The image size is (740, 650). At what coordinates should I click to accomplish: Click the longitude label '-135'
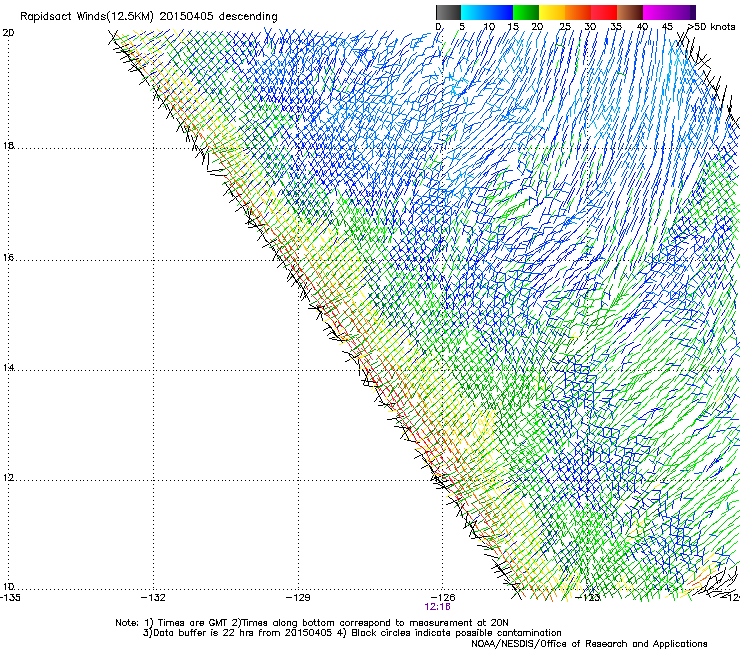tap(9, 598)
